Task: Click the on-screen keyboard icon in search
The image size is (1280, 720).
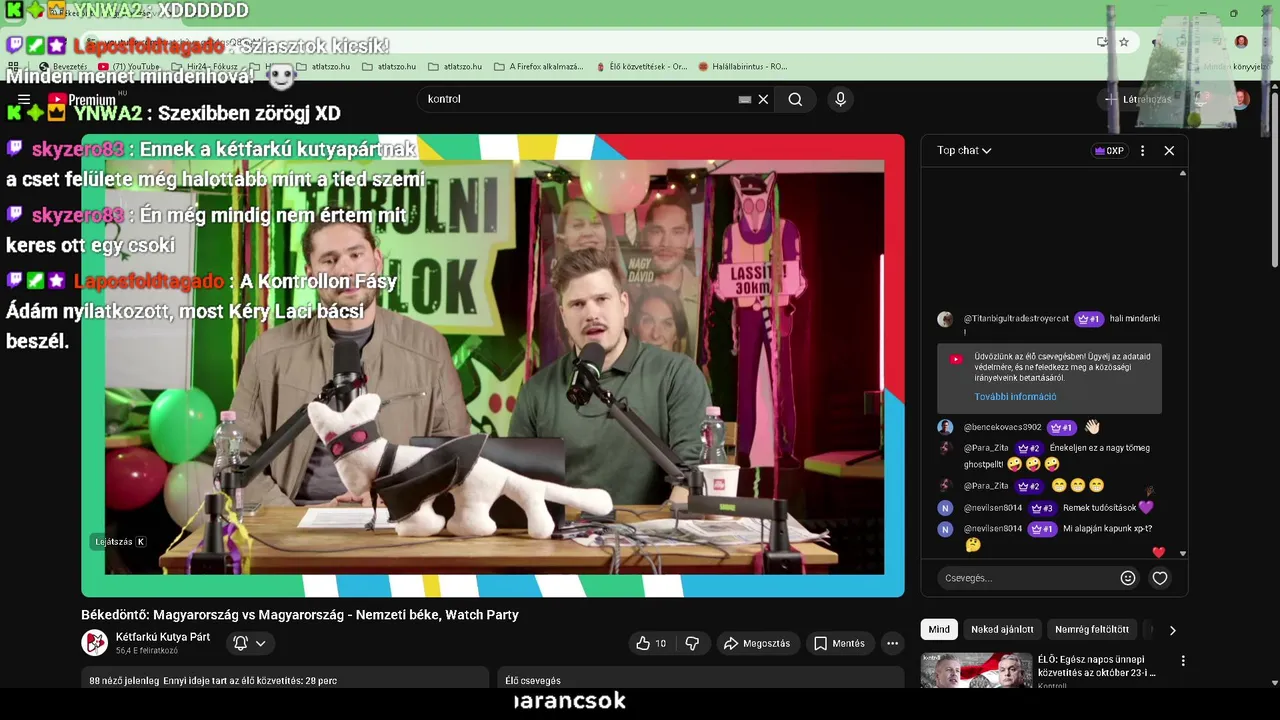Action: [744, 99]
